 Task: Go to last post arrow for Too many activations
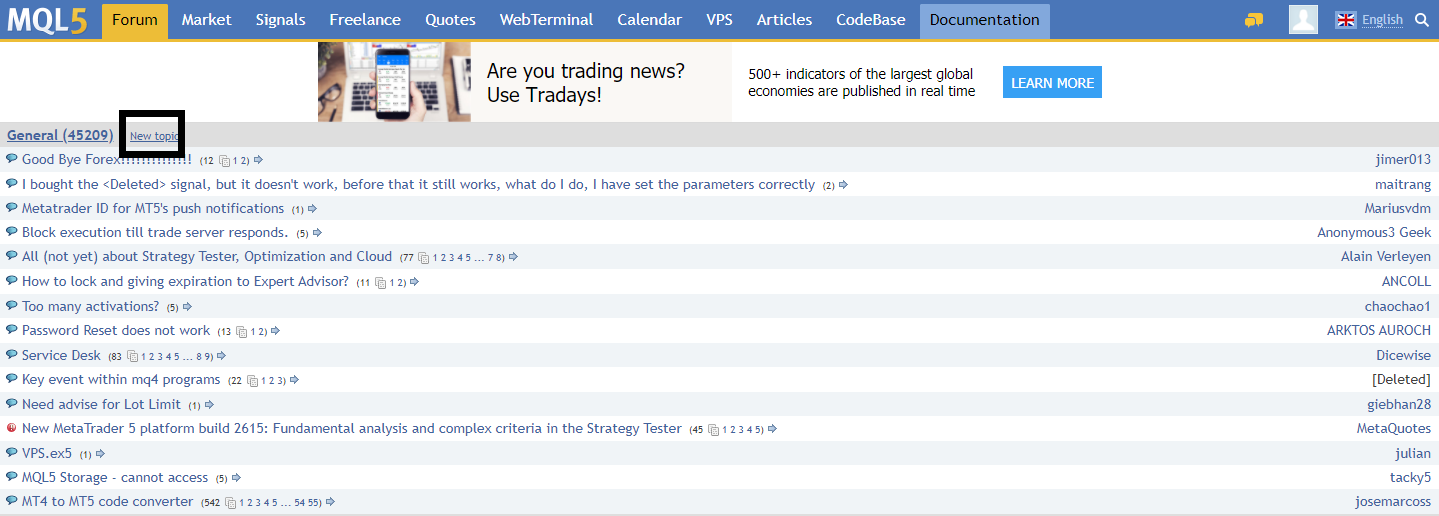pos(187,307)
